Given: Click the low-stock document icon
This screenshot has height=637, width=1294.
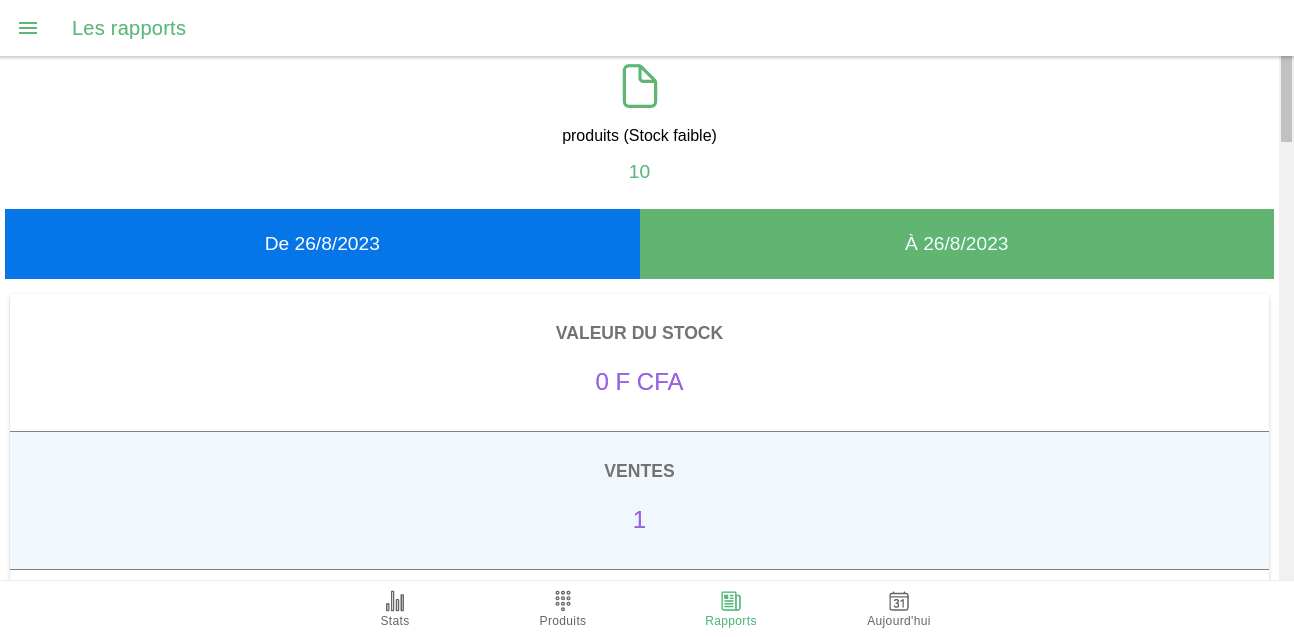Looking at the screenshot, I should pos(640,86).
